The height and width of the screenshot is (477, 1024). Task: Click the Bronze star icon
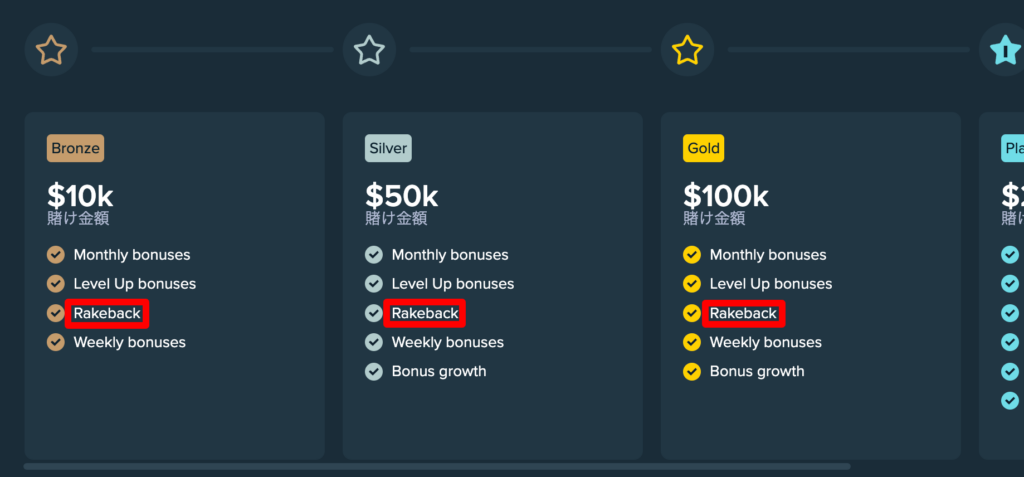click(51, 50)
